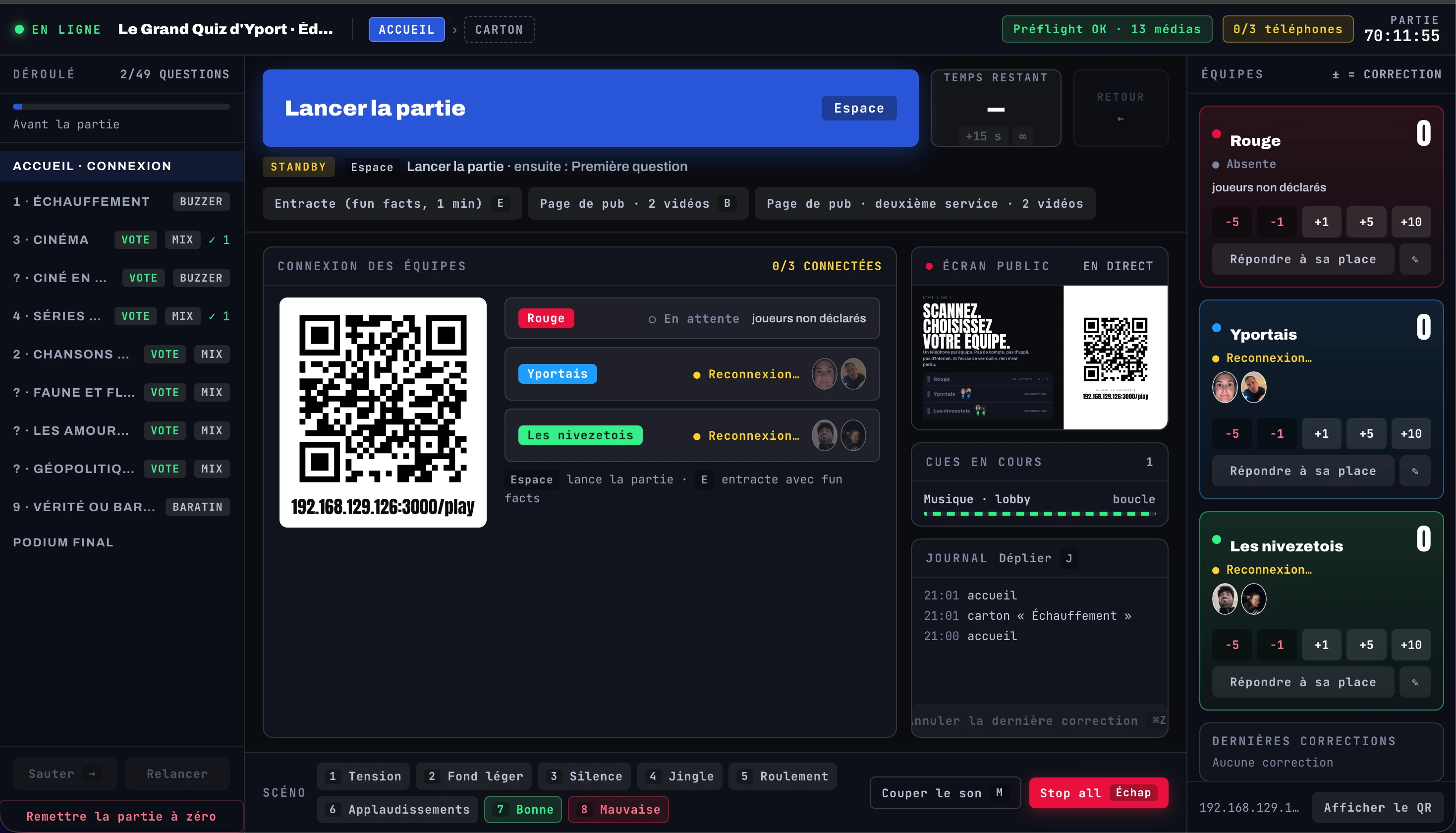Click the Musique lobby cue progress bar

click(x=1039, y=514)
